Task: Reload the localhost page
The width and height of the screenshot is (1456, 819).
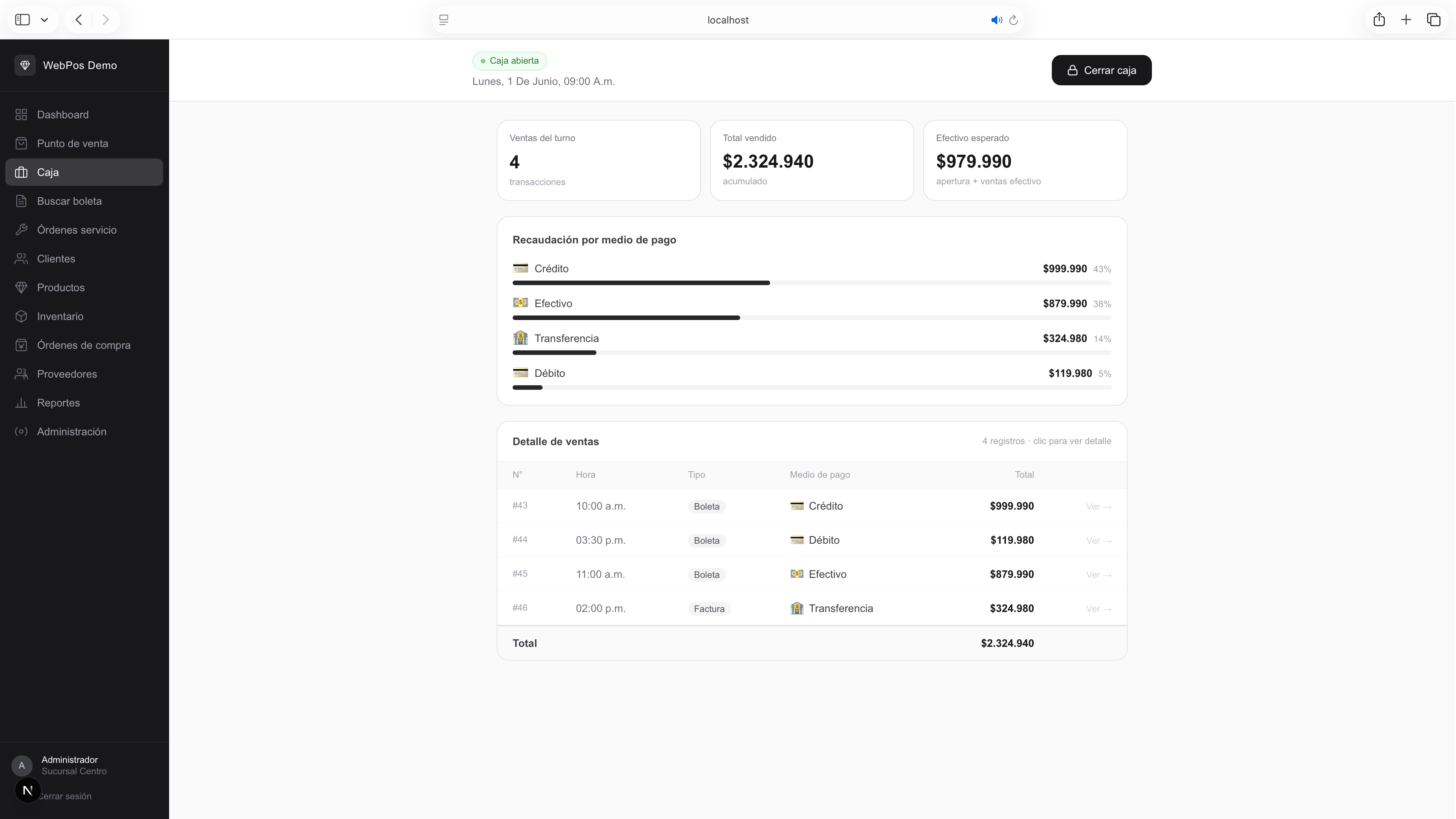Action: coord(1014,20)
